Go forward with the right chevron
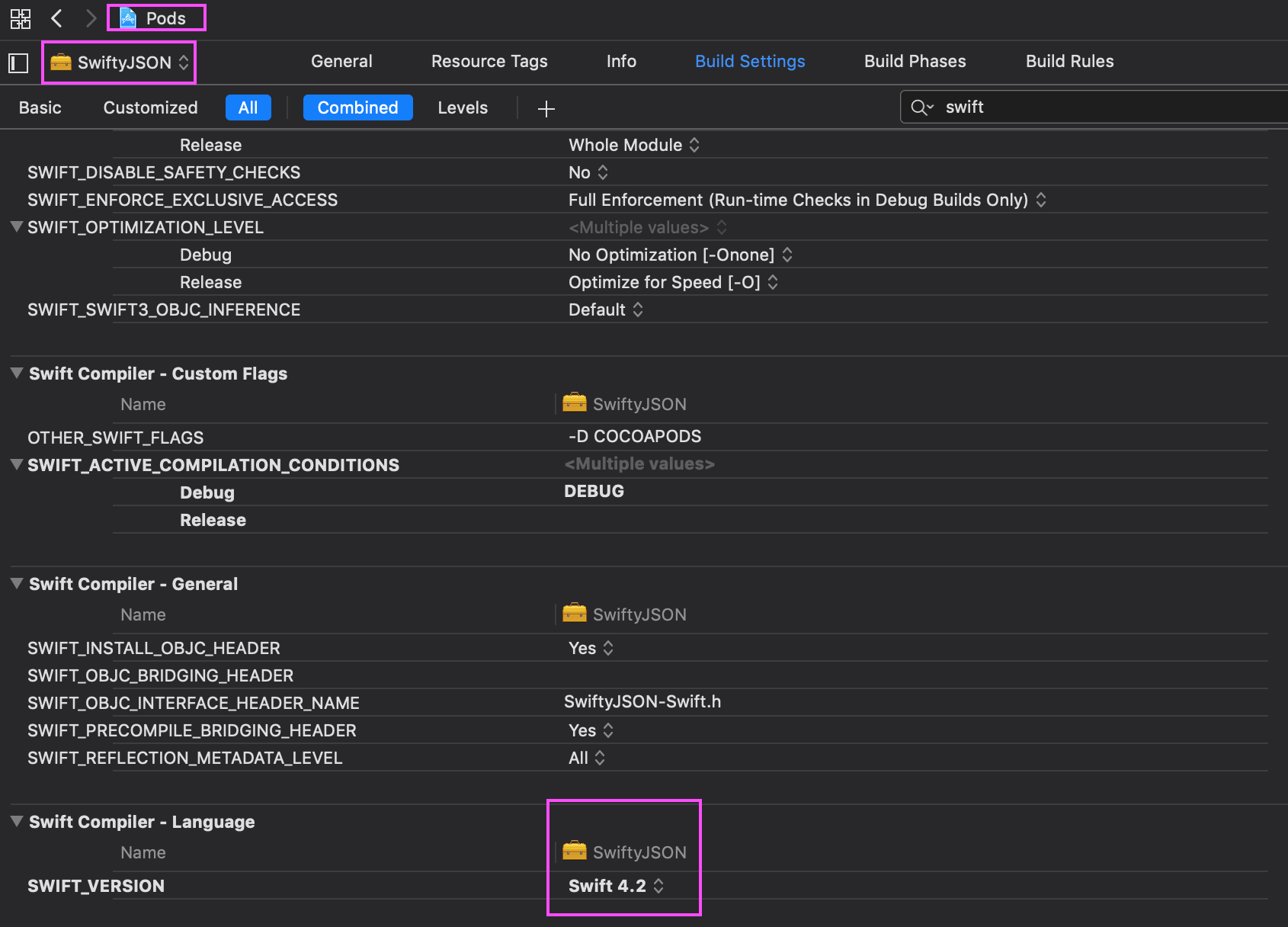1288x927 pixels. click(91, 18)
